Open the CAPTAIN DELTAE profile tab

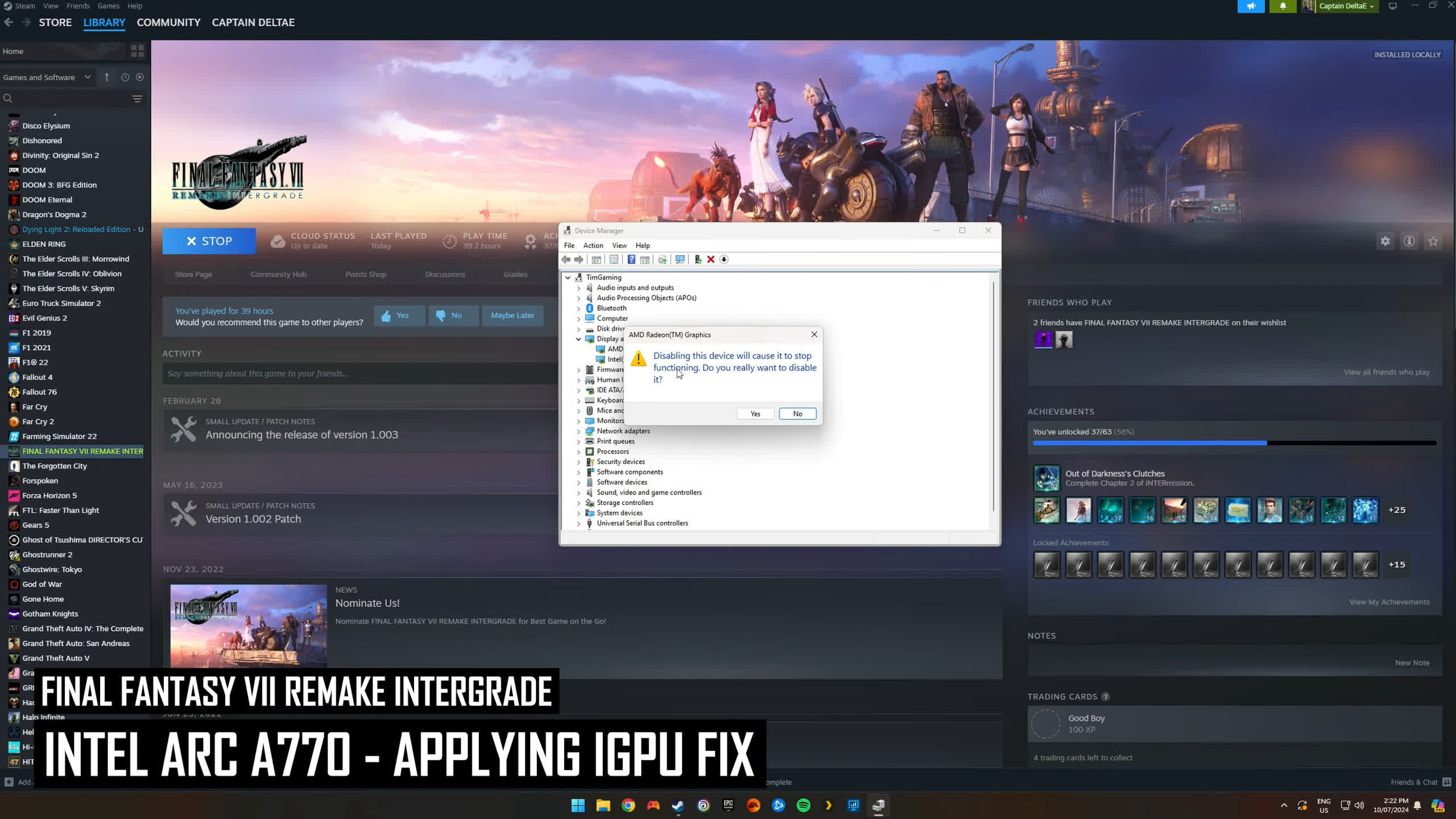point(253,22)
